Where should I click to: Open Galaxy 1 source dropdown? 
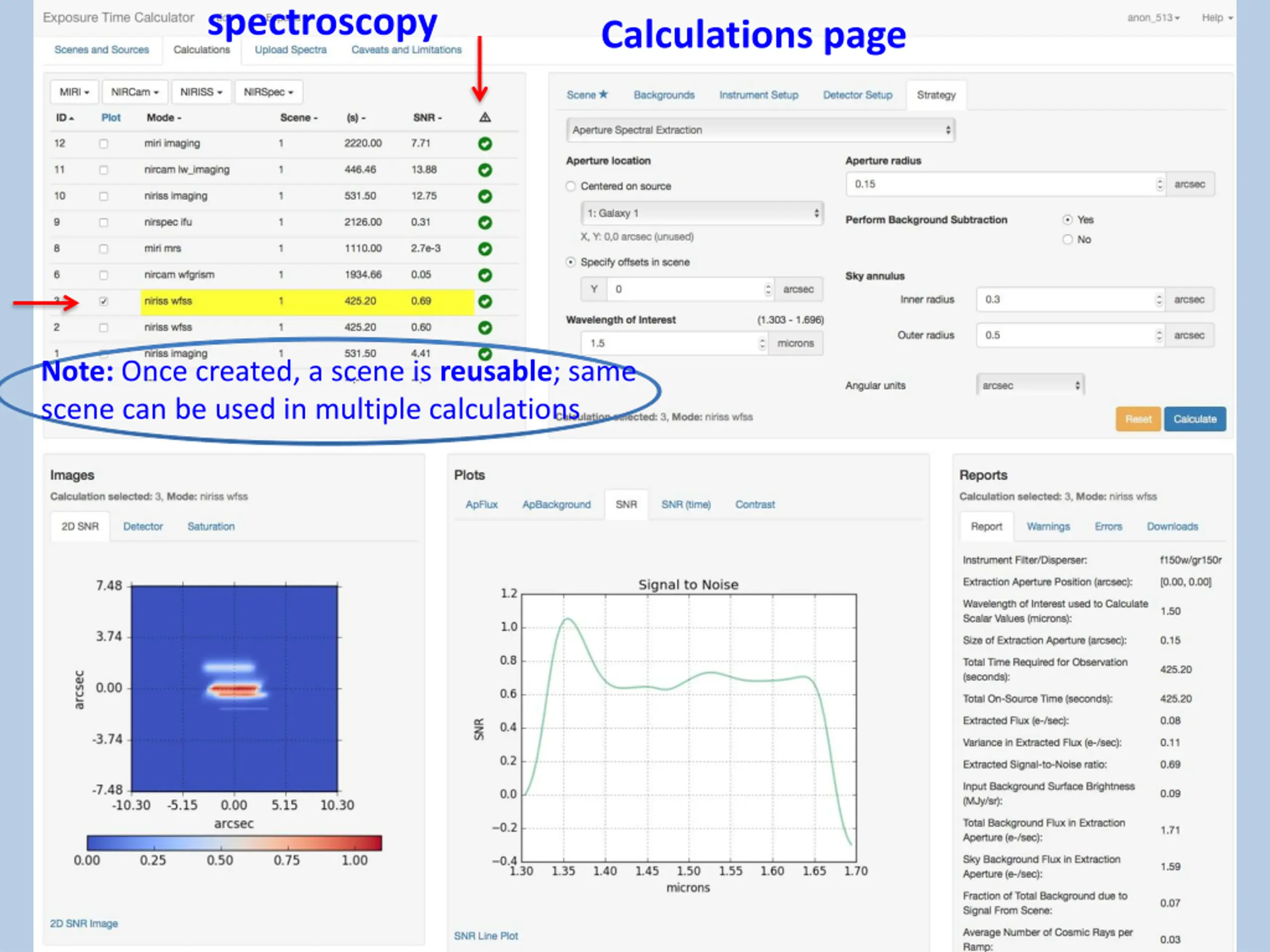coord(702,213)
